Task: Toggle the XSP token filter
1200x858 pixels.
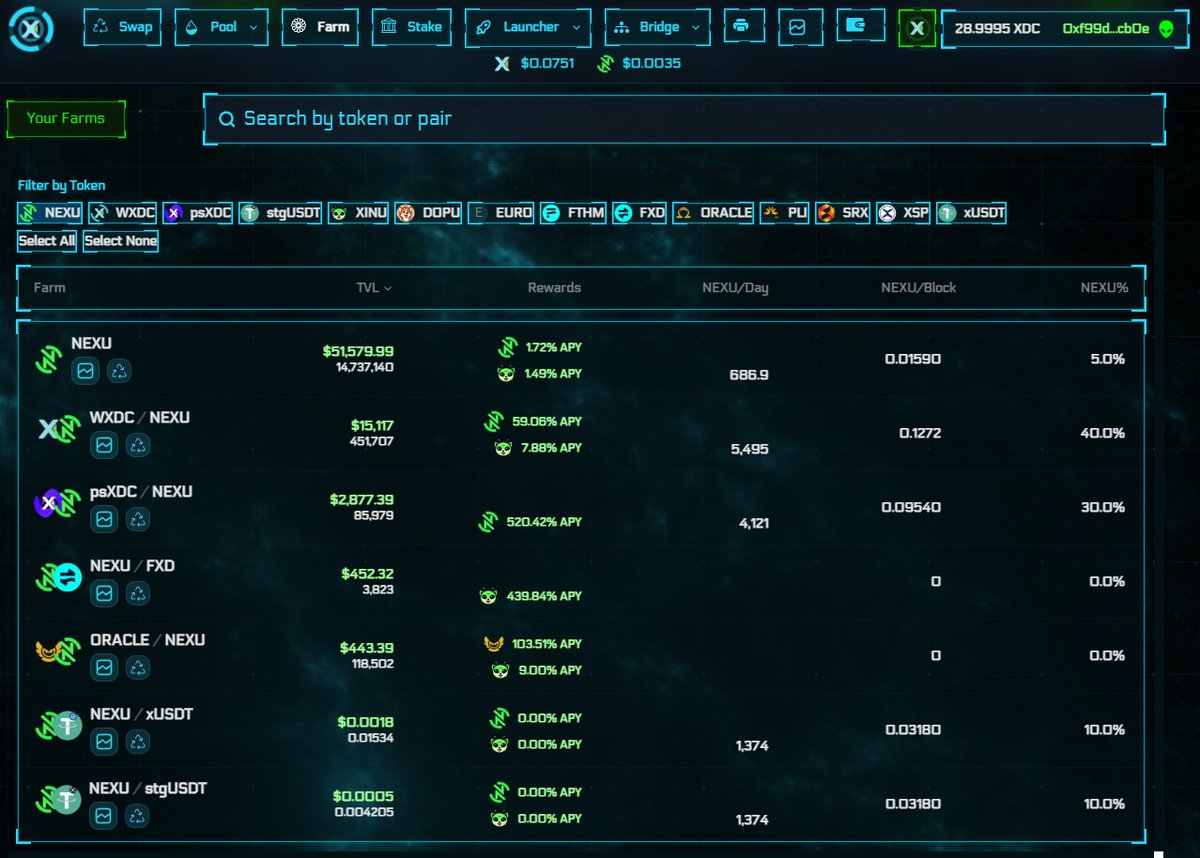Action: pyautogui.click(x=903, y=212)
